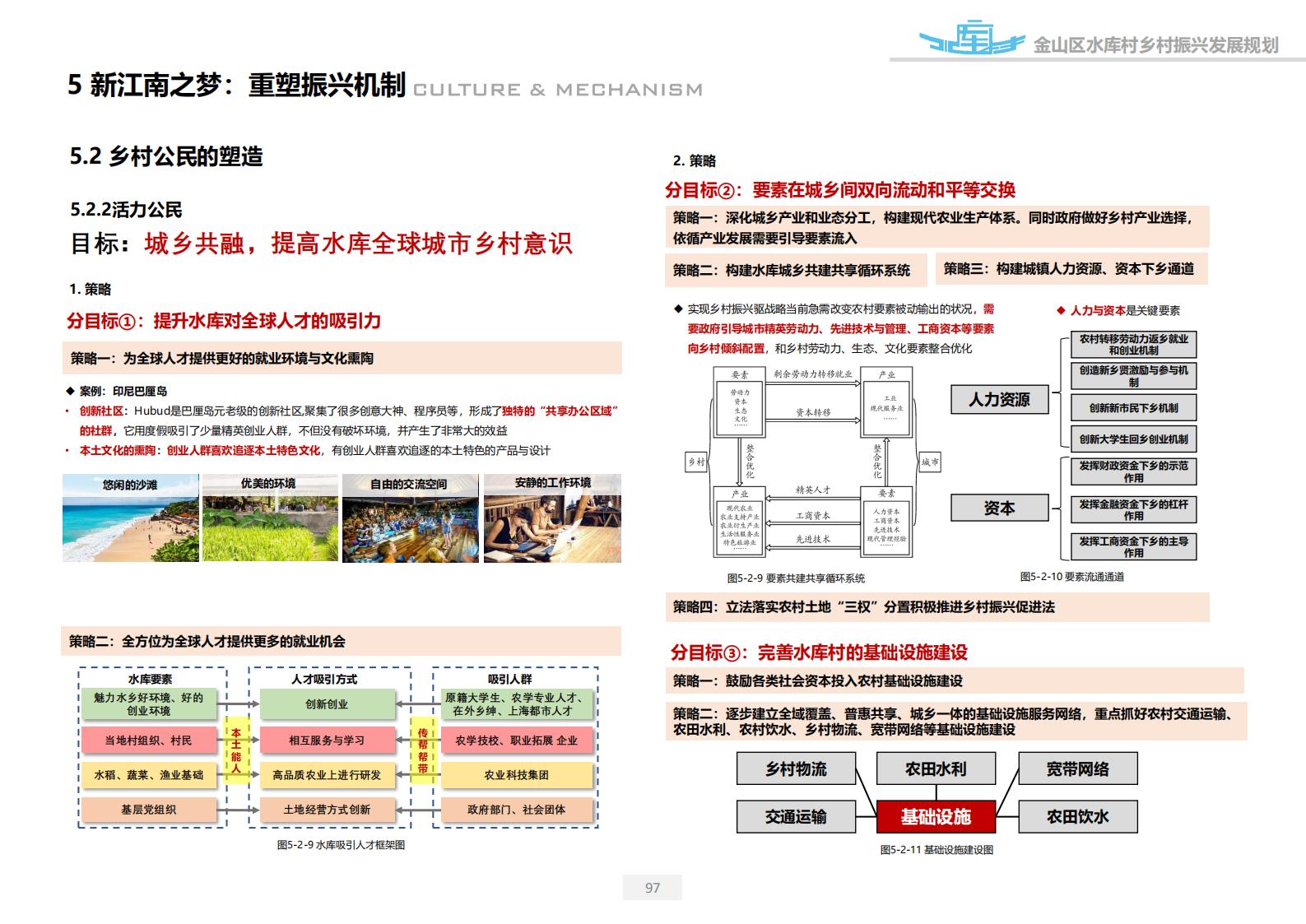Image resolution: width=1306 pixels, height=924 pixels.
Task: Click the case label 案例：印尼巴厘岛
Action: tap(123, 392)
